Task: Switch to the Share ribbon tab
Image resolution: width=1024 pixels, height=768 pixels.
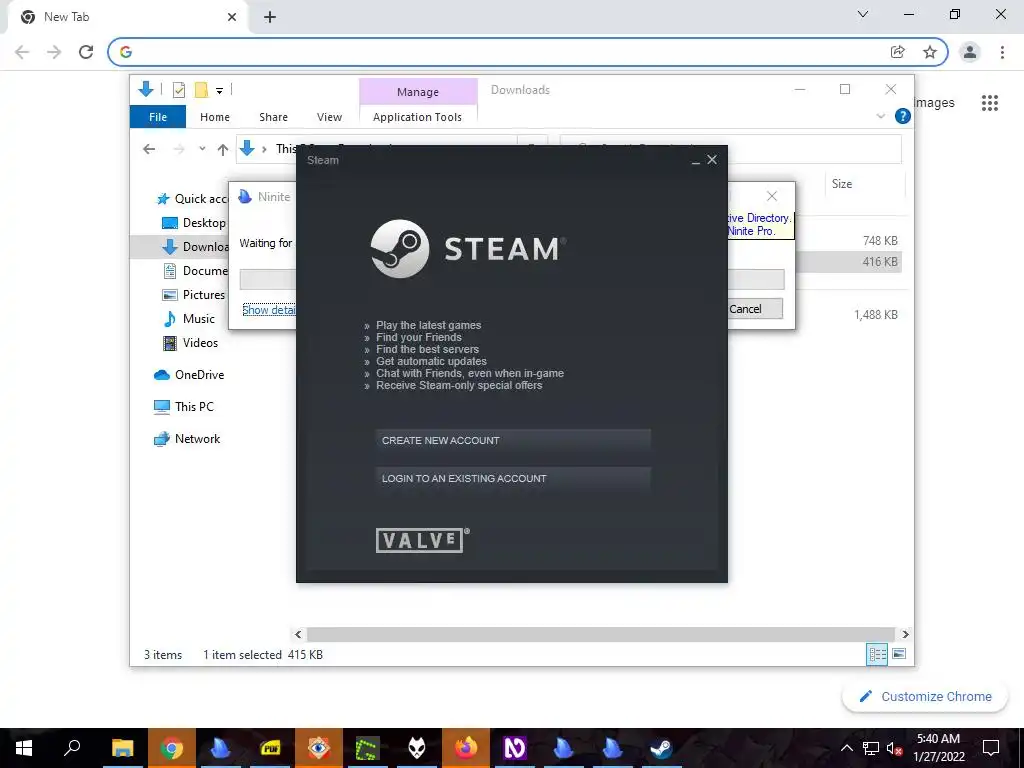Action: (273, 117)
